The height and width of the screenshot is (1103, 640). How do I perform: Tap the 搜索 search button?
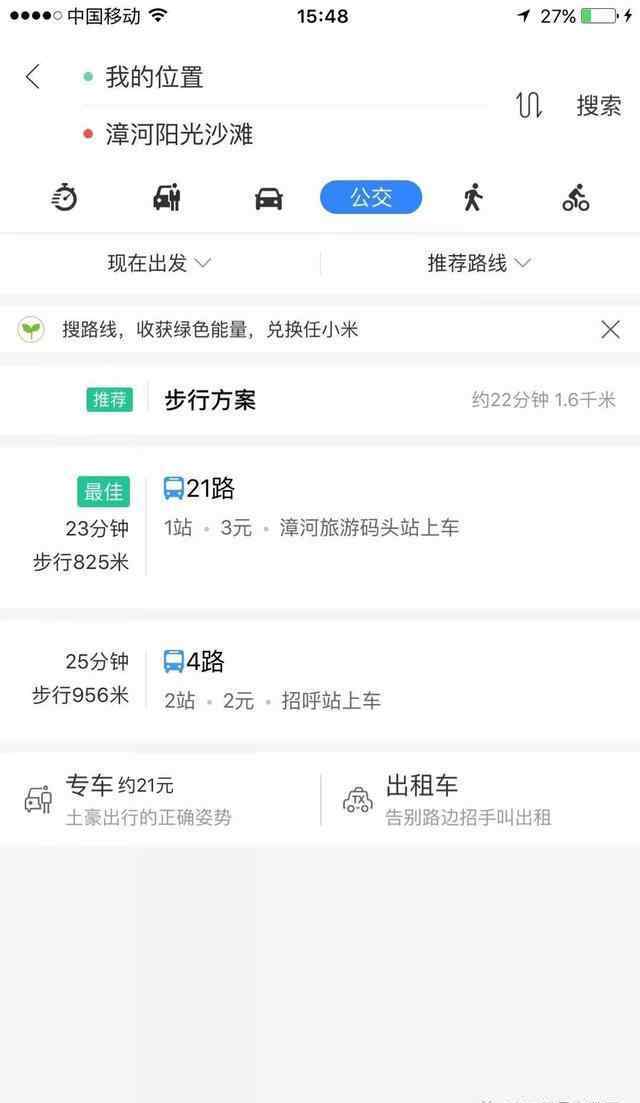click(x=599, y=106)
